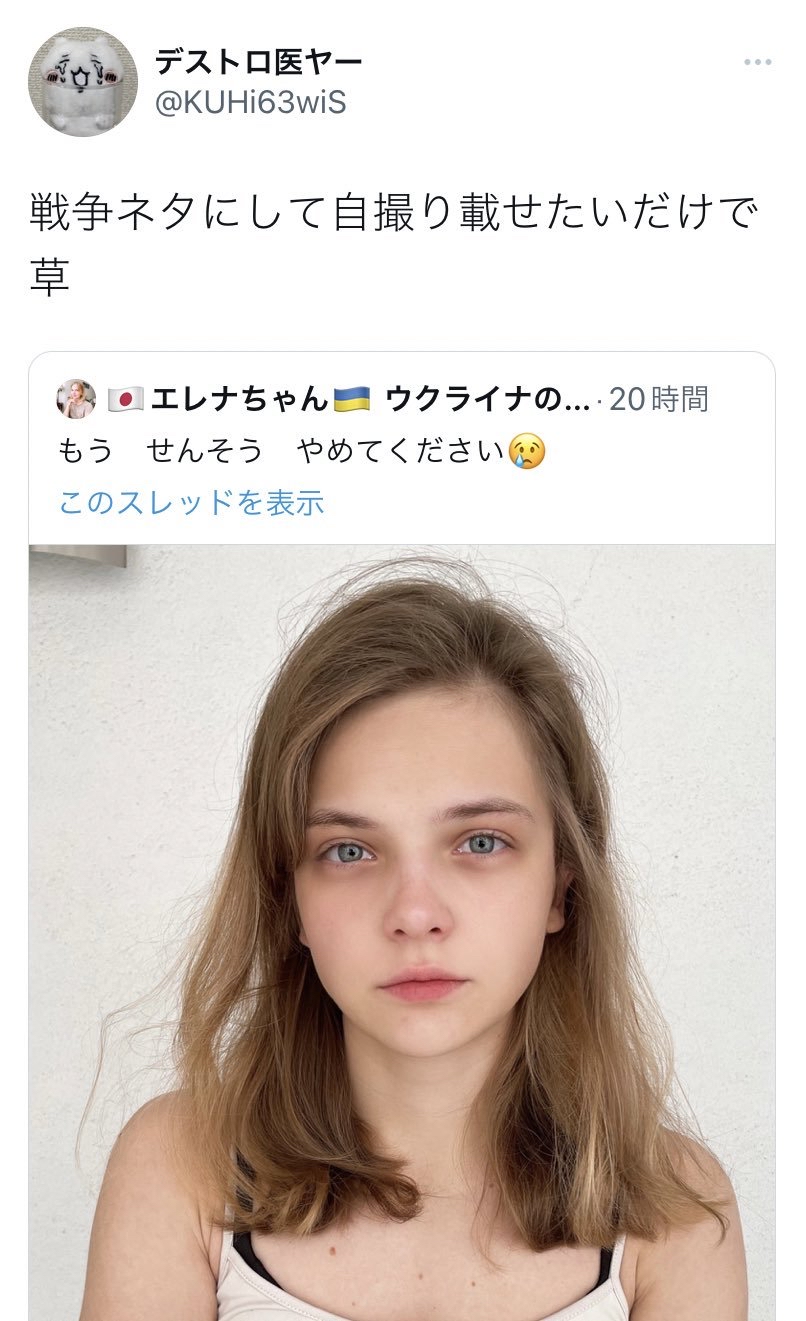Viewport: 806px width, 1321px height.
Task: Open the three-dot more options menu
Action: [x=757, y=63]
